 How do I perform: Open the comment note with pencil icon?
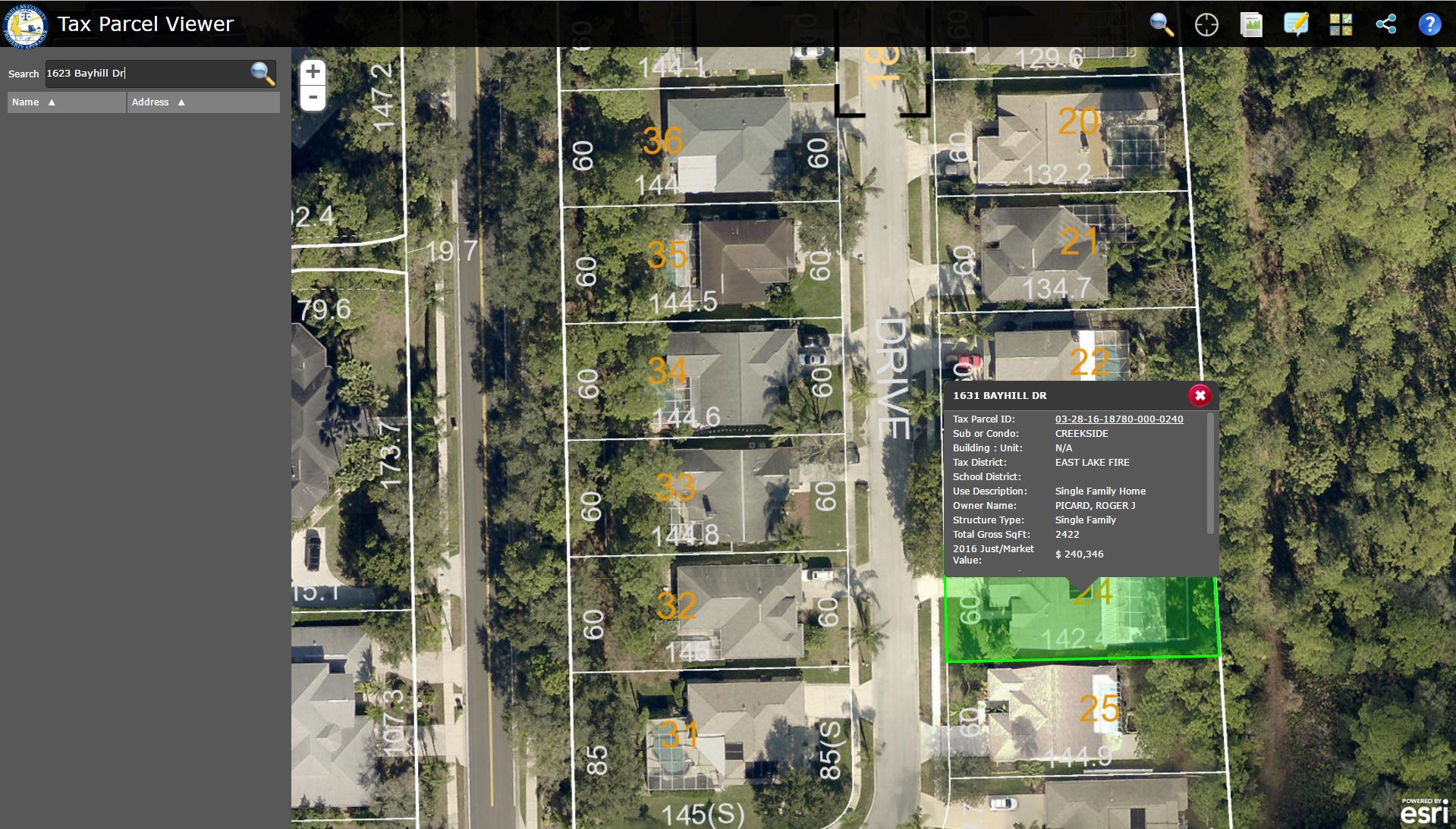click(1296, 24)
